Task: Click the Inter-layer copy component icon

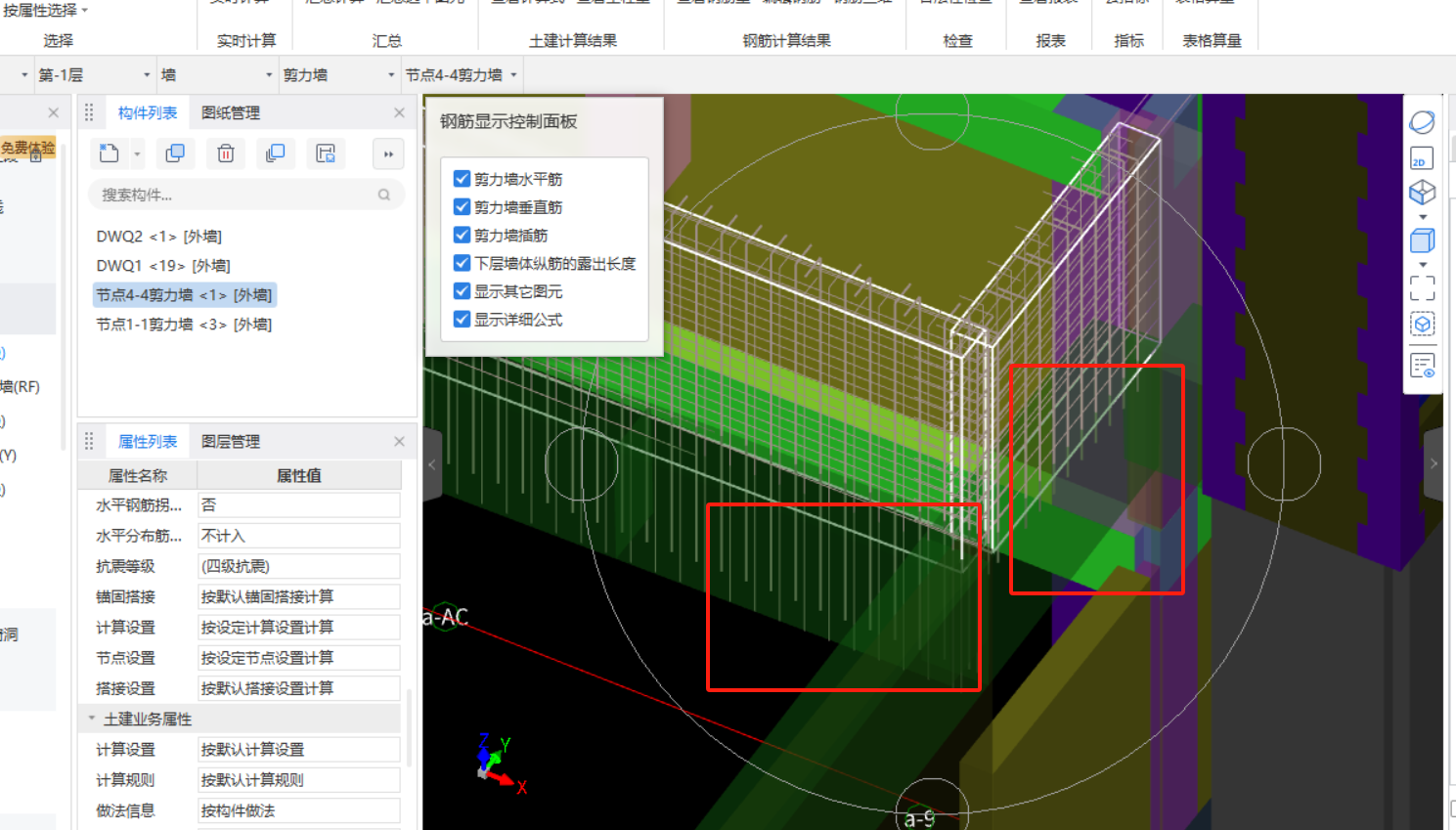Action: (276, 153)
